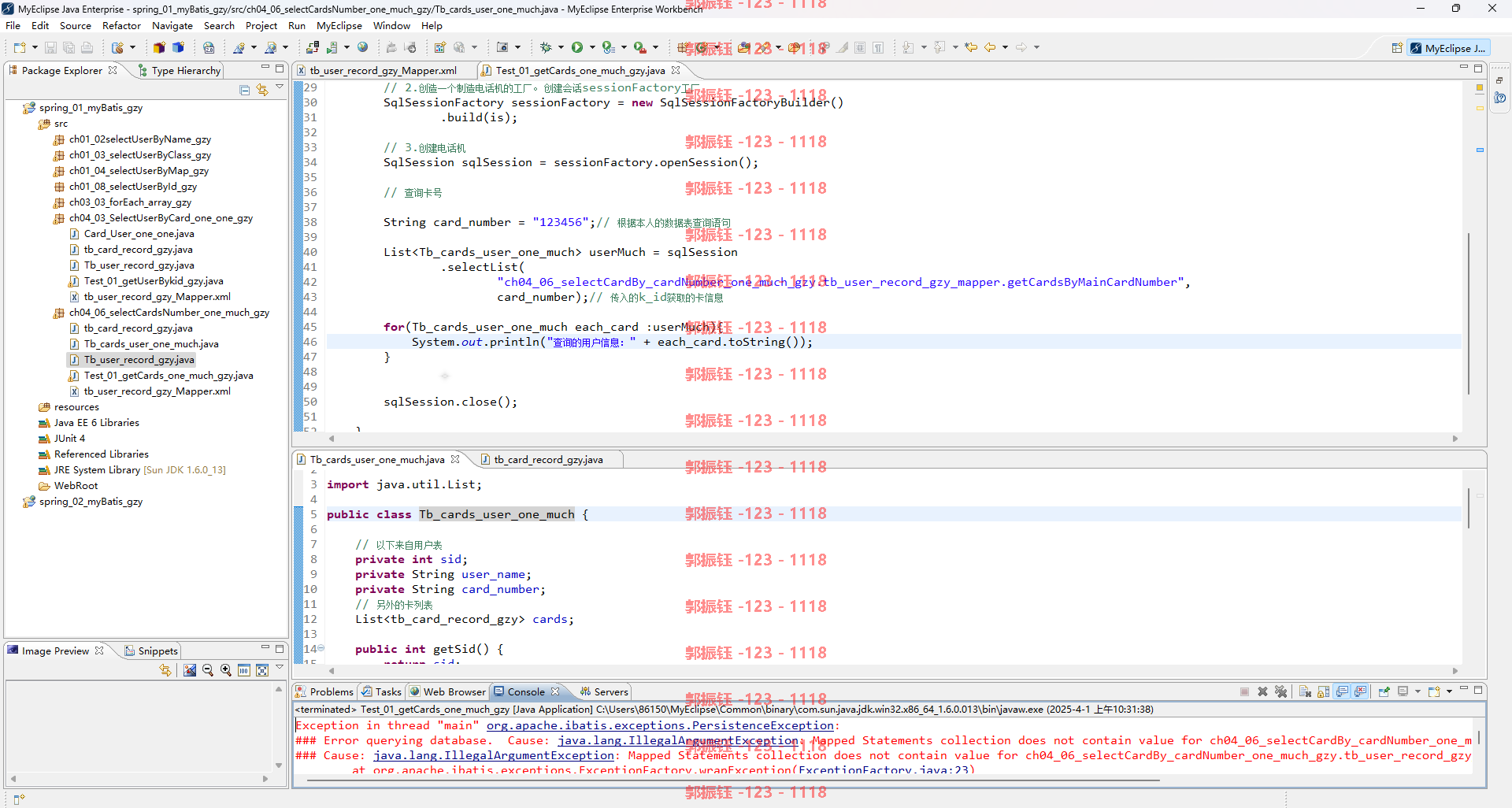Close the Test_01_getCards_one_much_gzy.java tab
Viewport: 1512px width, 808px height.
tap(675, 70)
